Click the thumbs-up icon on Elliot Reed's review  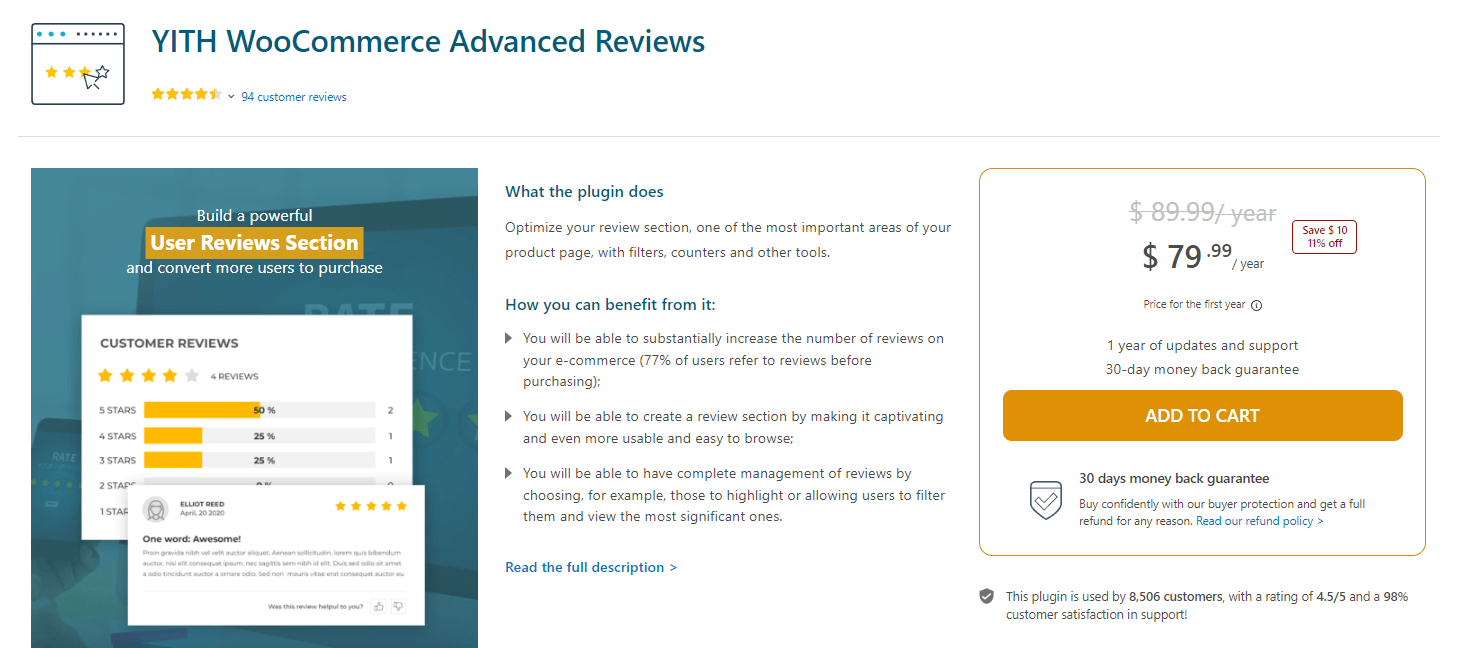[378, 606]
